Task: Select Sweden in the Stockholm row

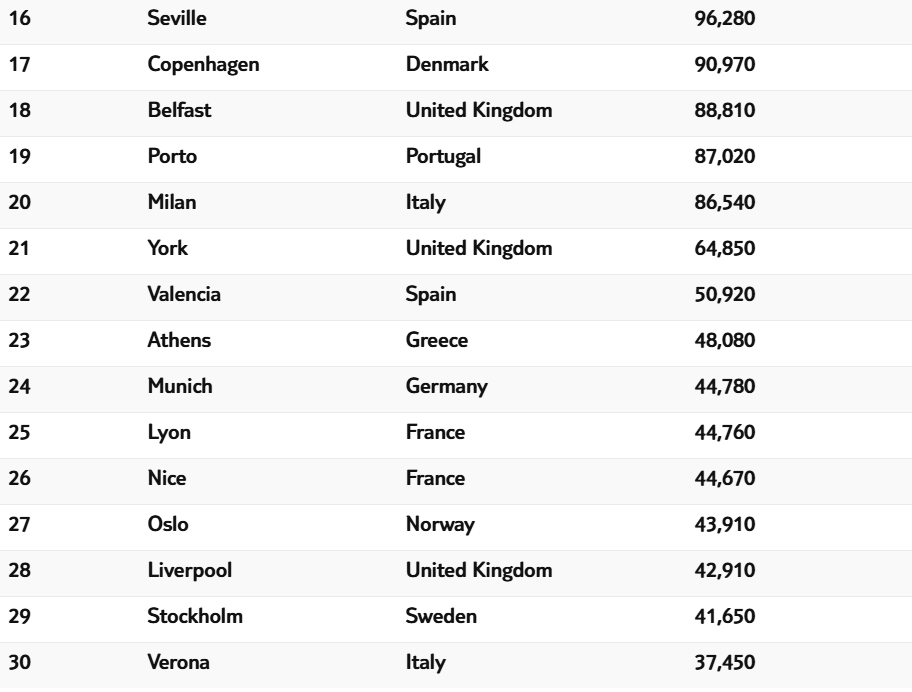Action: tap(441, 617)
